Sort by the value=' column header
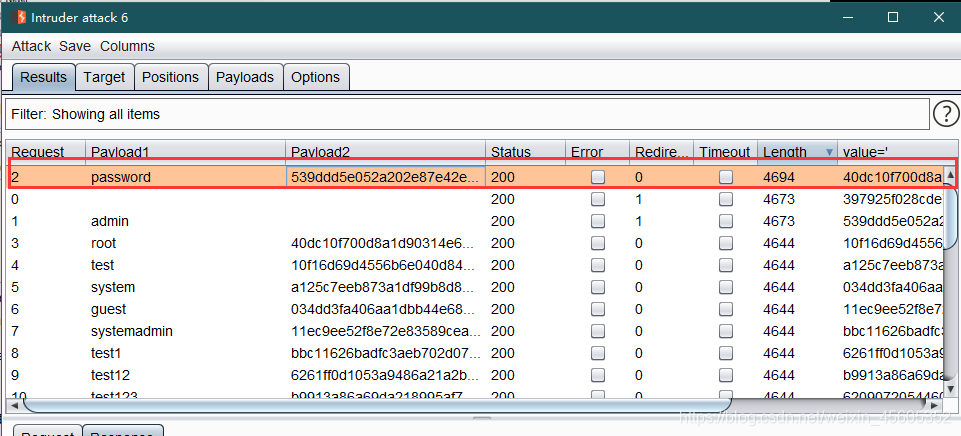The image size is (961, 436). [x=898, y=152]
